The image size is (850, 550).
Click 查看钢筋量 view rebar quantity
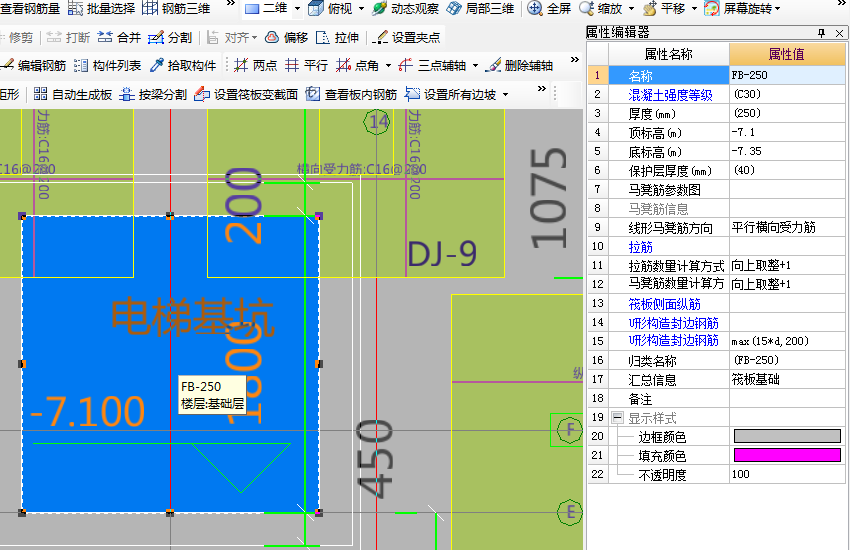coord(30,8)
